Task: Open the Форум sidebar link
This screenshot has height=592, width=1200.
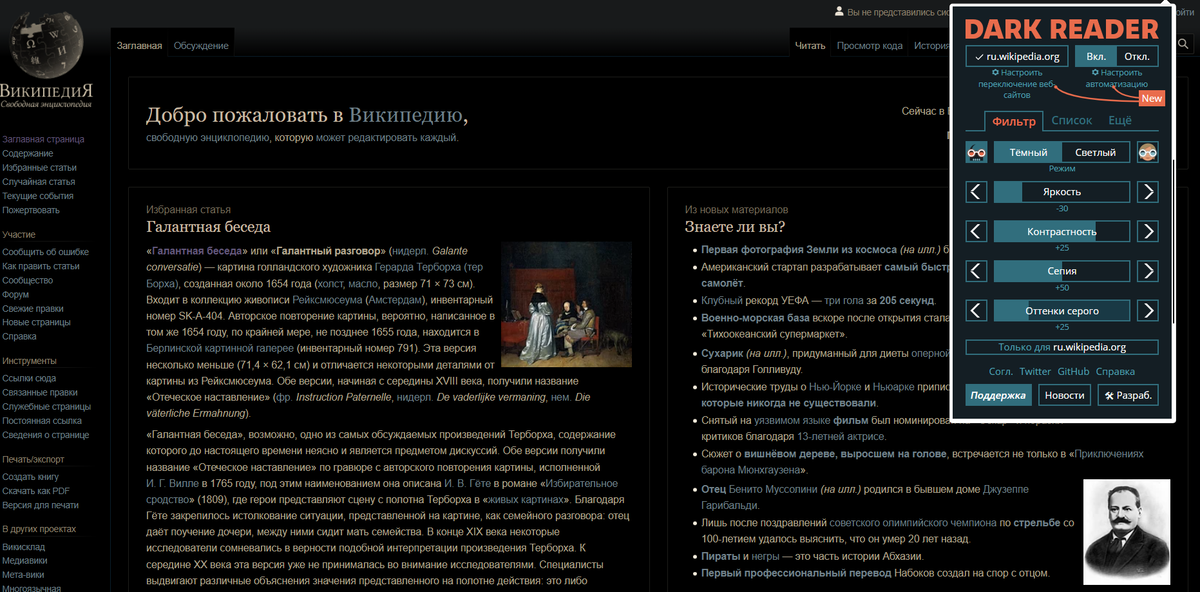Action: tap(16, 295)
